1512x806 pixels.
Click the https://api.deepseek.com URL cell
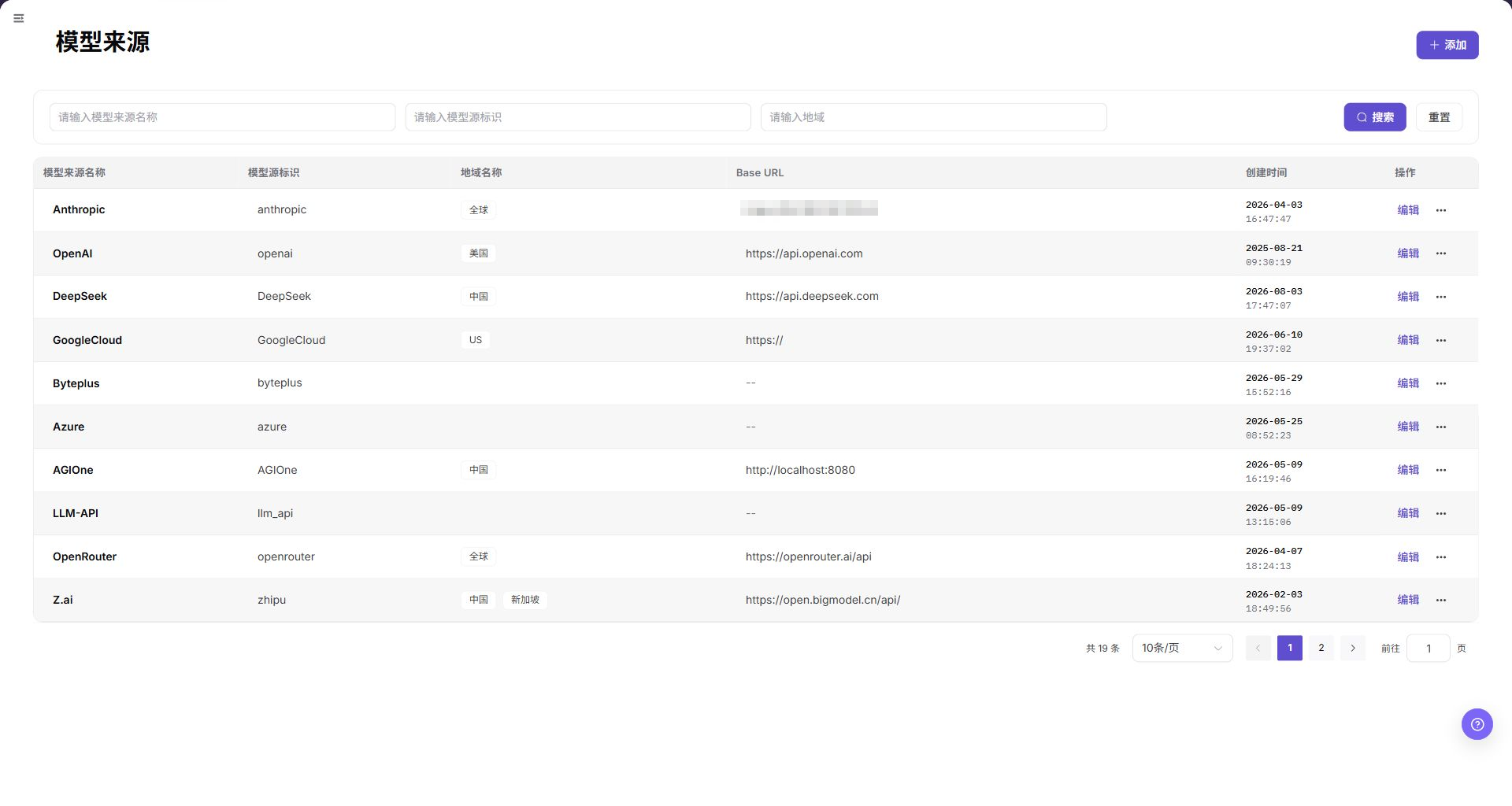point(812,296)
